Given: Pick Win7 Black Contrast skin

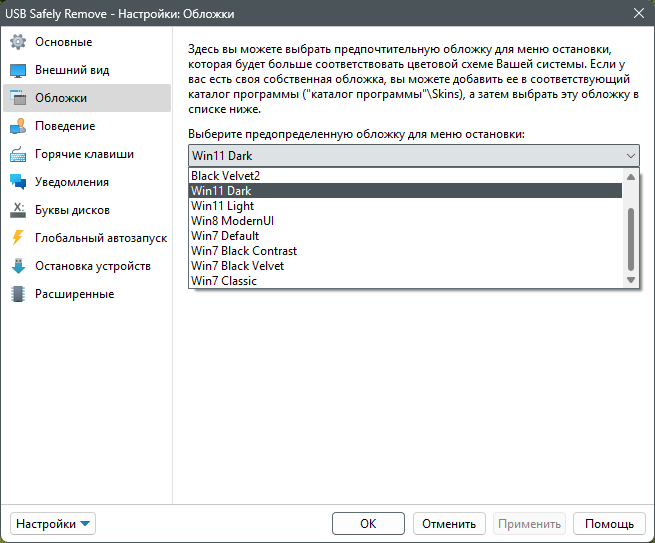Looking at the screenshot, I should (x=405, y=251).
